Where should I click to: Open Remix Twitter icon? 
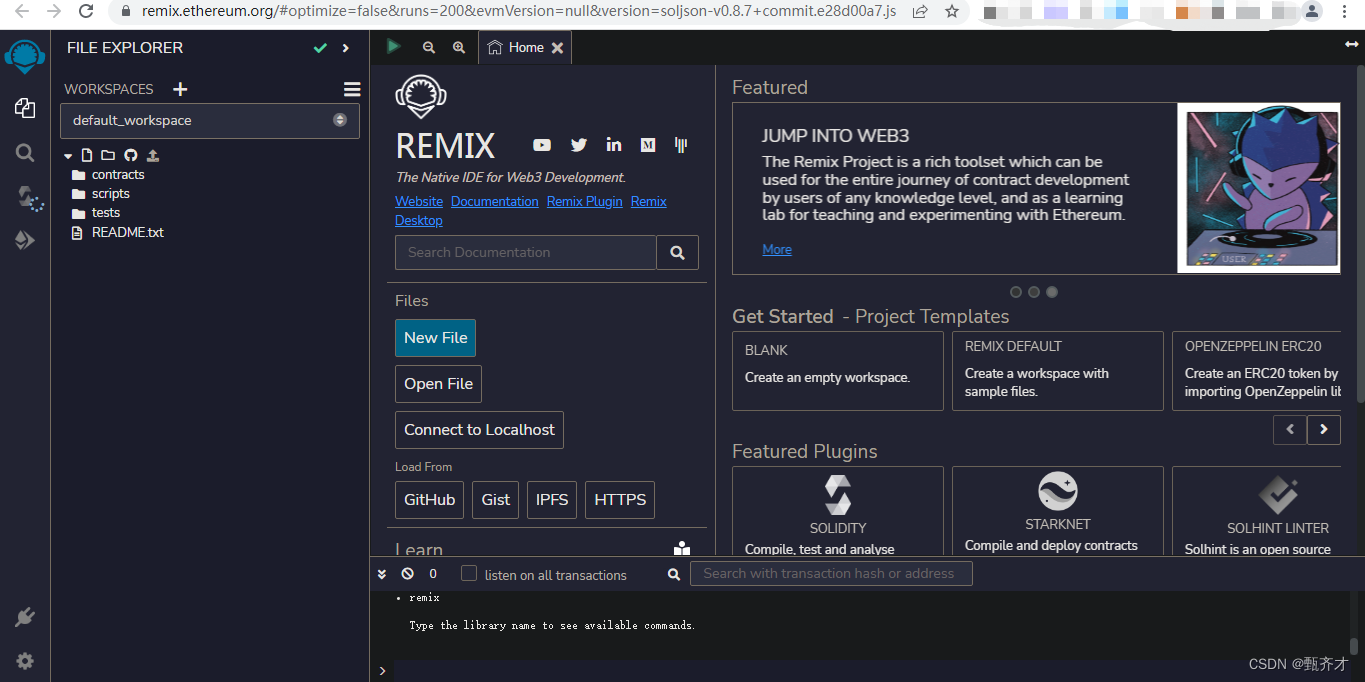pyautogui.click(x=579, y=145)
